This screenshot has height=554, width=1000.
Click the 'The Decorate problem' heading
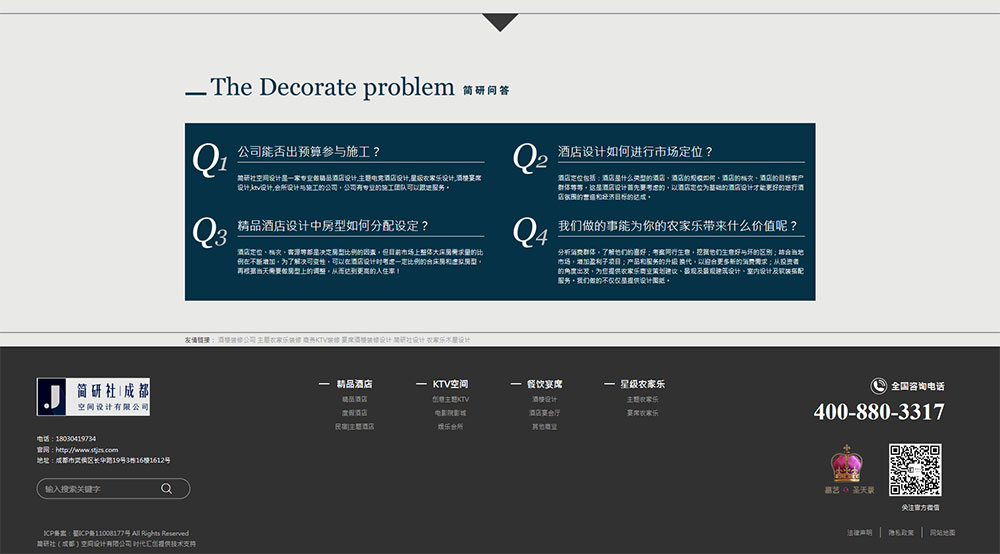click(x=332, y=87)
